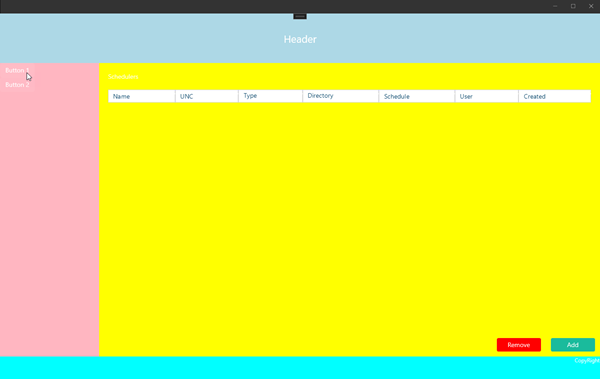This screenshot has width=600, height=379.
Task: Click the Header title text
Action: coord(300,39)
